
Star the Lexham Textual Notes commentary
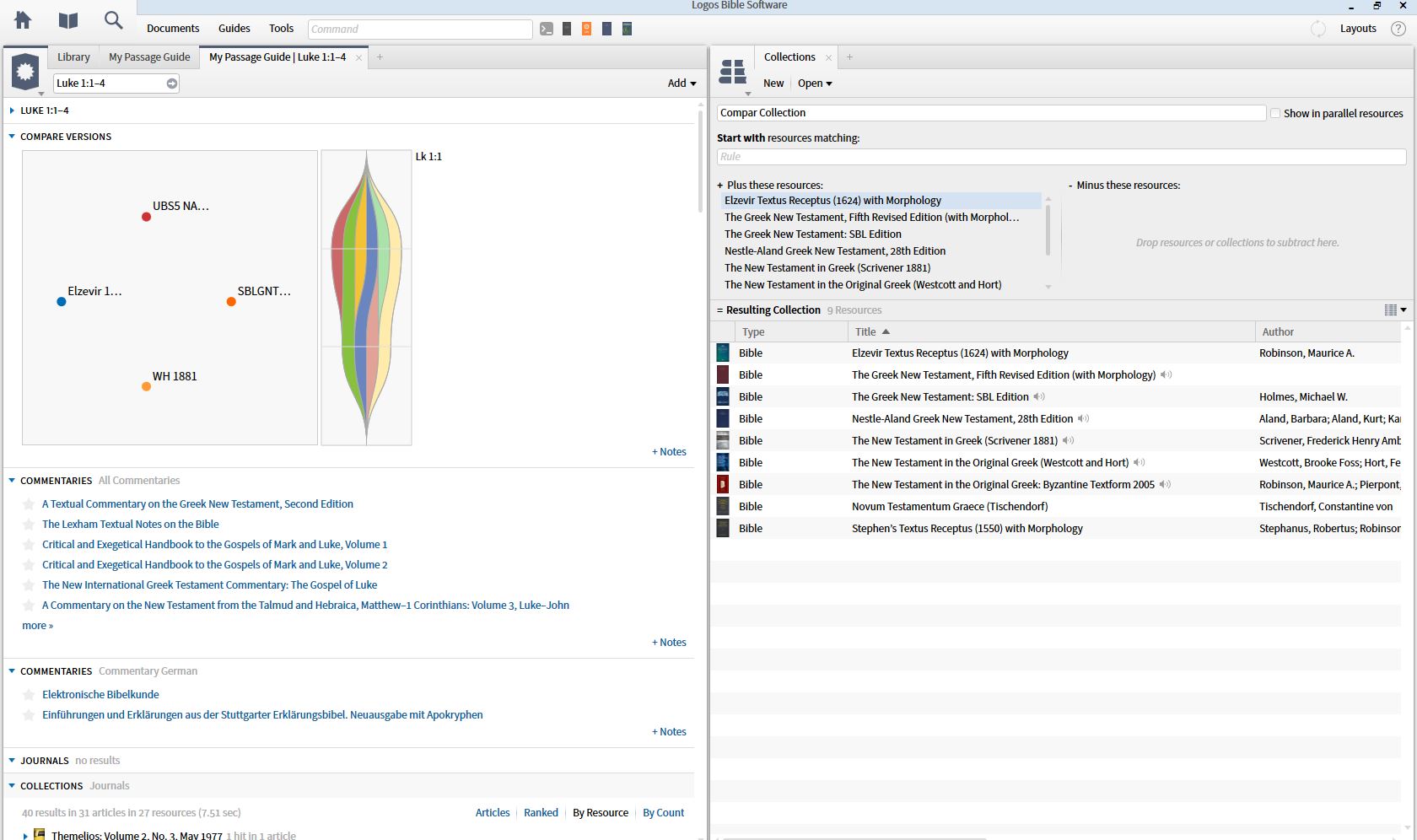29,525
